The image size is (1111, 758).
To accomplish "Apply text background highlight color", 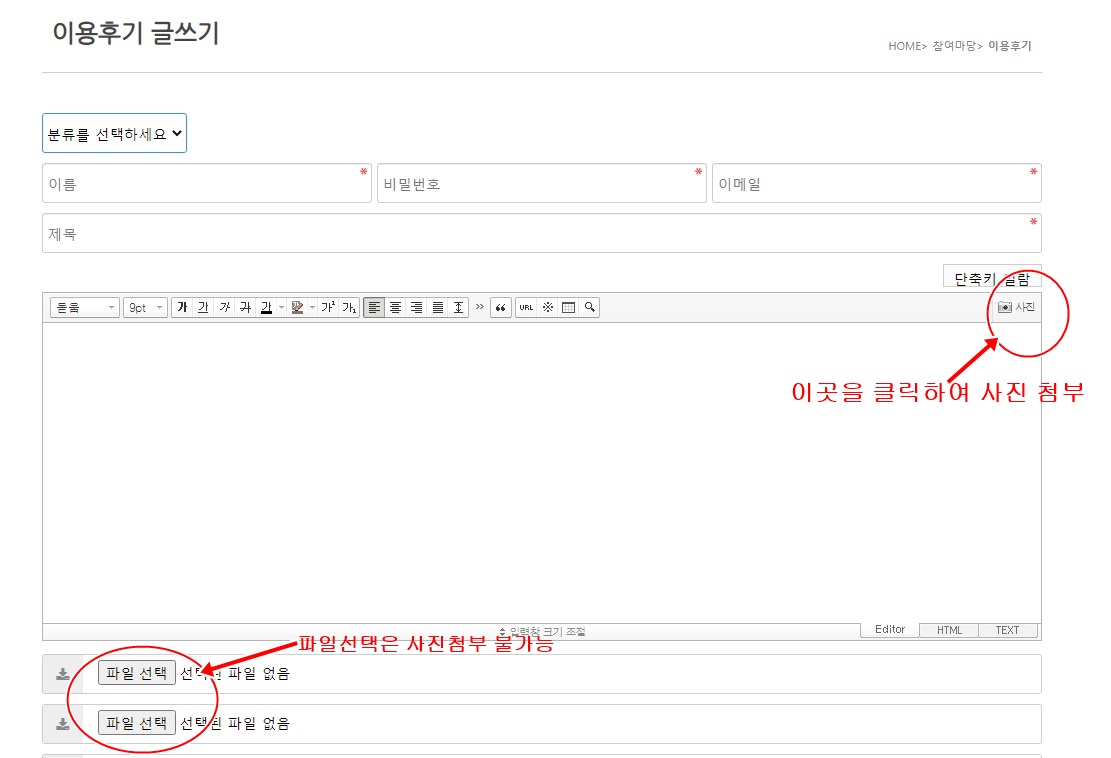I will (x=298, y=307).
